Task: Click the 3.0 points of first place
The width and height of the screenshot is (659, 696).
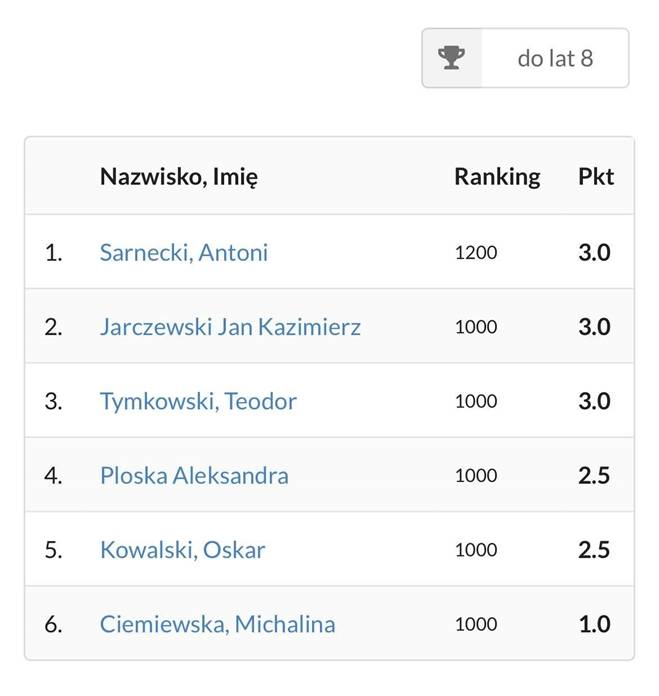Action: coord(594,253)
